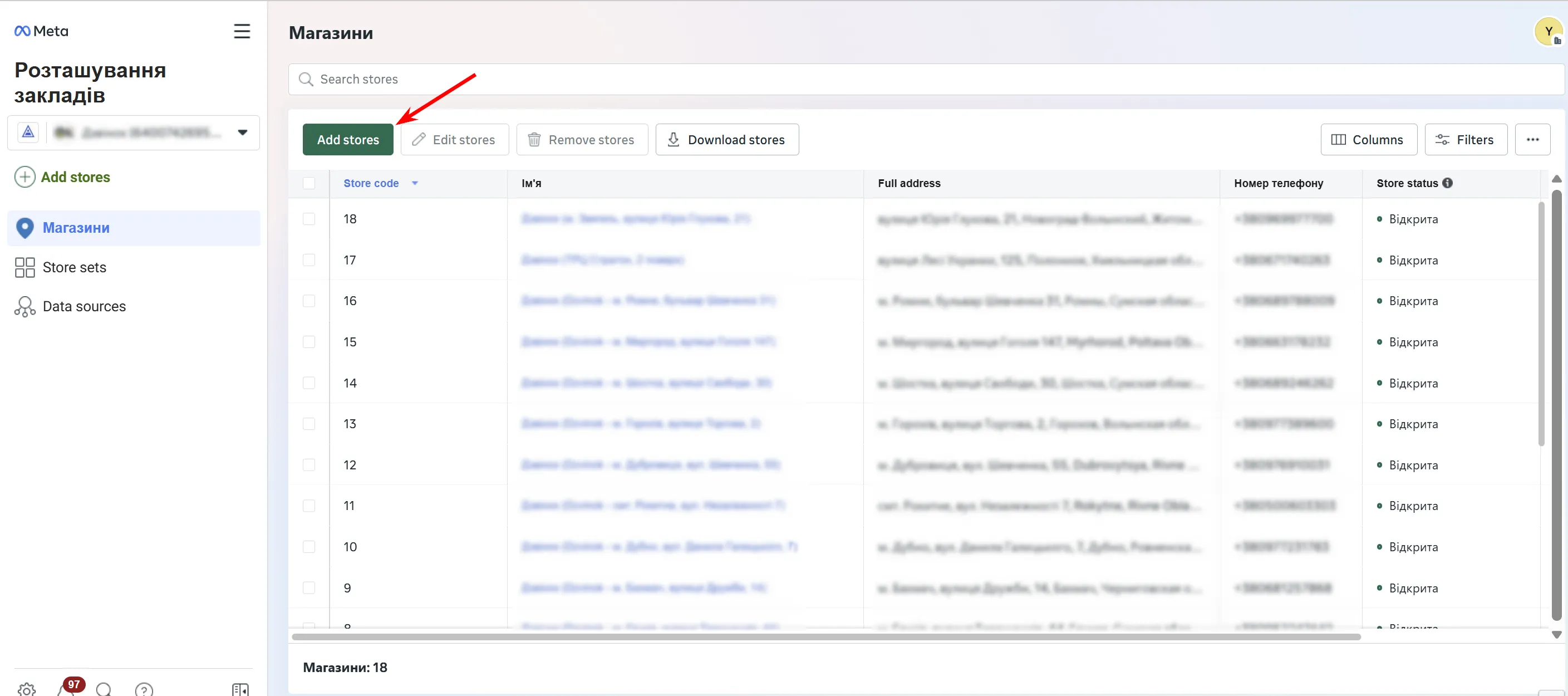The height and width of the screenshot is (696, 1568).
Task: Open the account selector dropdown
Action: [242, 133]
